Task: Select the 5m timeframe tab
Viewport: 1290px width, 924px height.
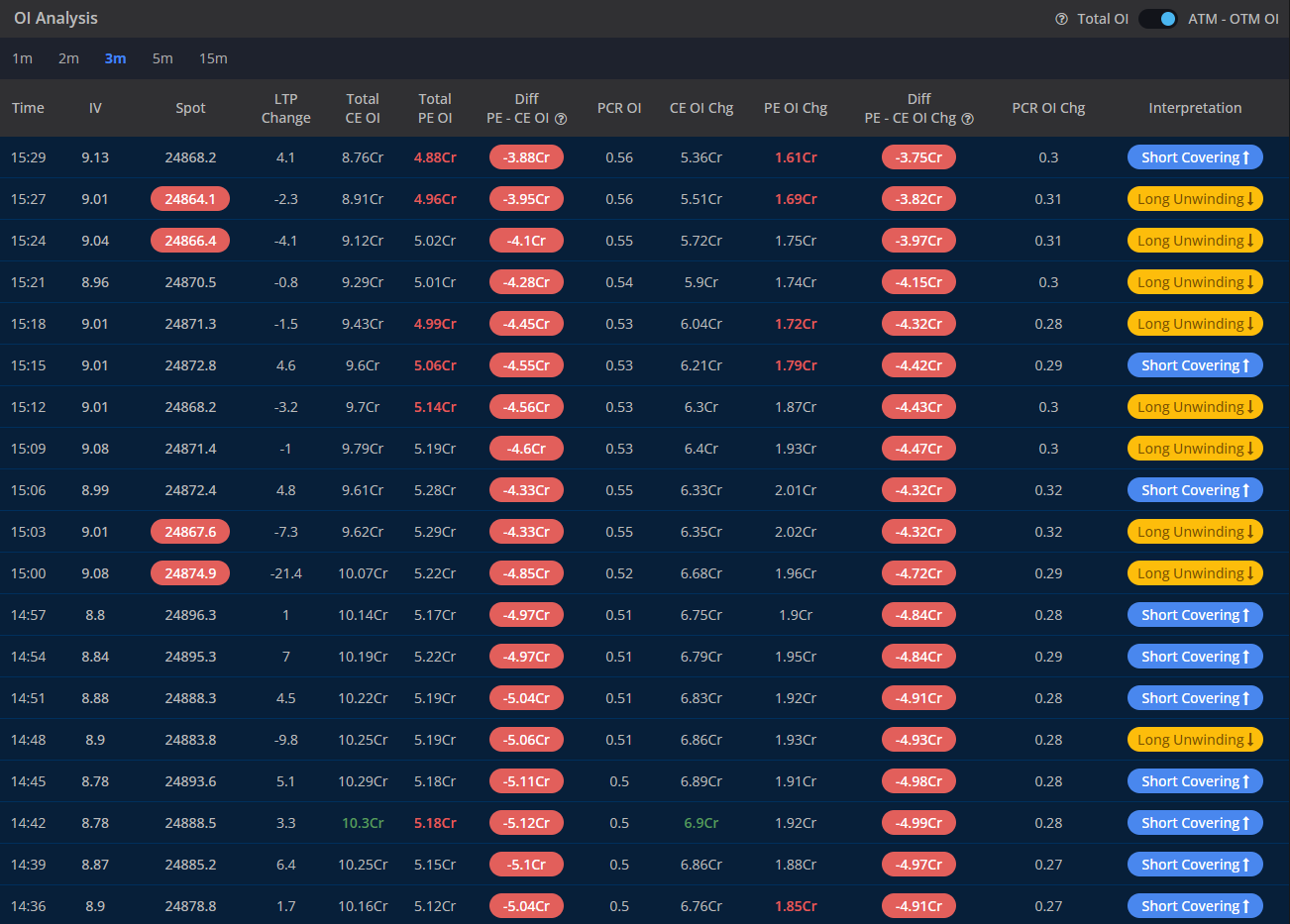Action: [x=161, y=58]
